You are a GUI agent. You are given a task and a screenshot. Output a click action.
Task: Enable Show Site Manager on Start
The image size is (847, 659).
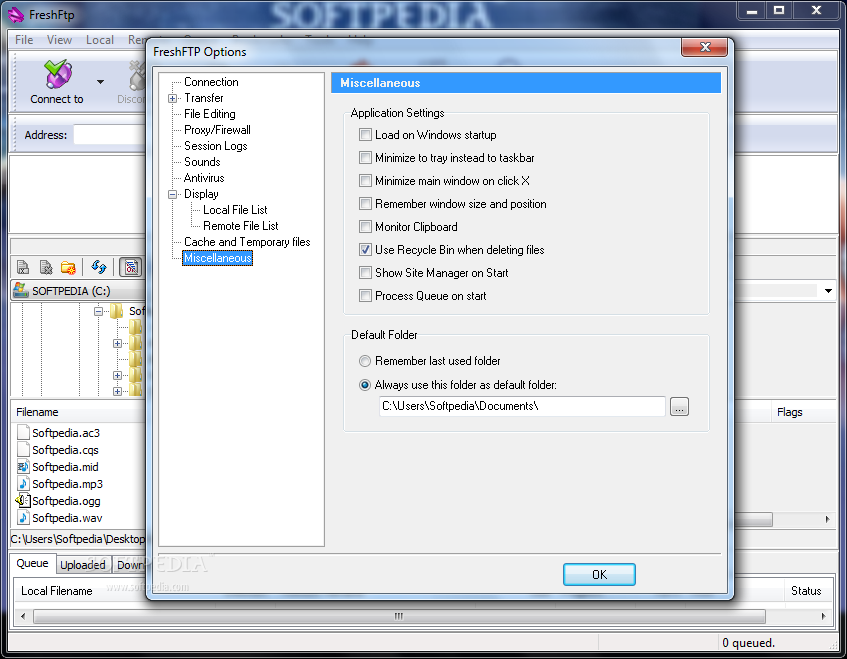[365, 273]
